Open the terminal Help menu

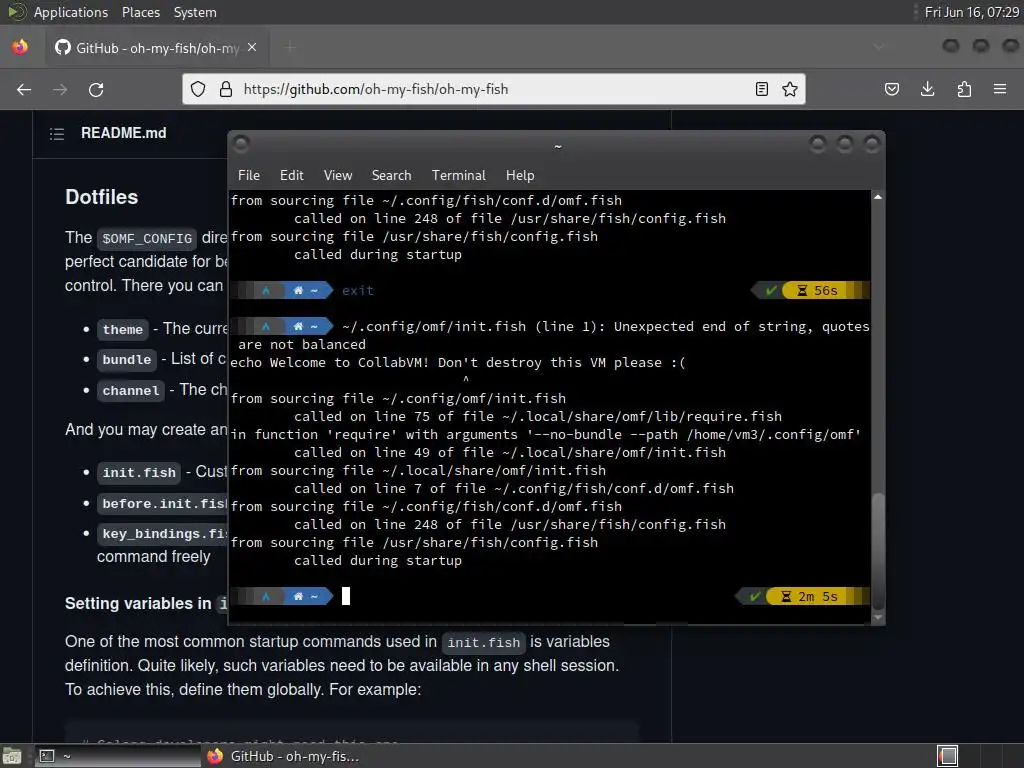pyautogui.click(x=520, y=176)
